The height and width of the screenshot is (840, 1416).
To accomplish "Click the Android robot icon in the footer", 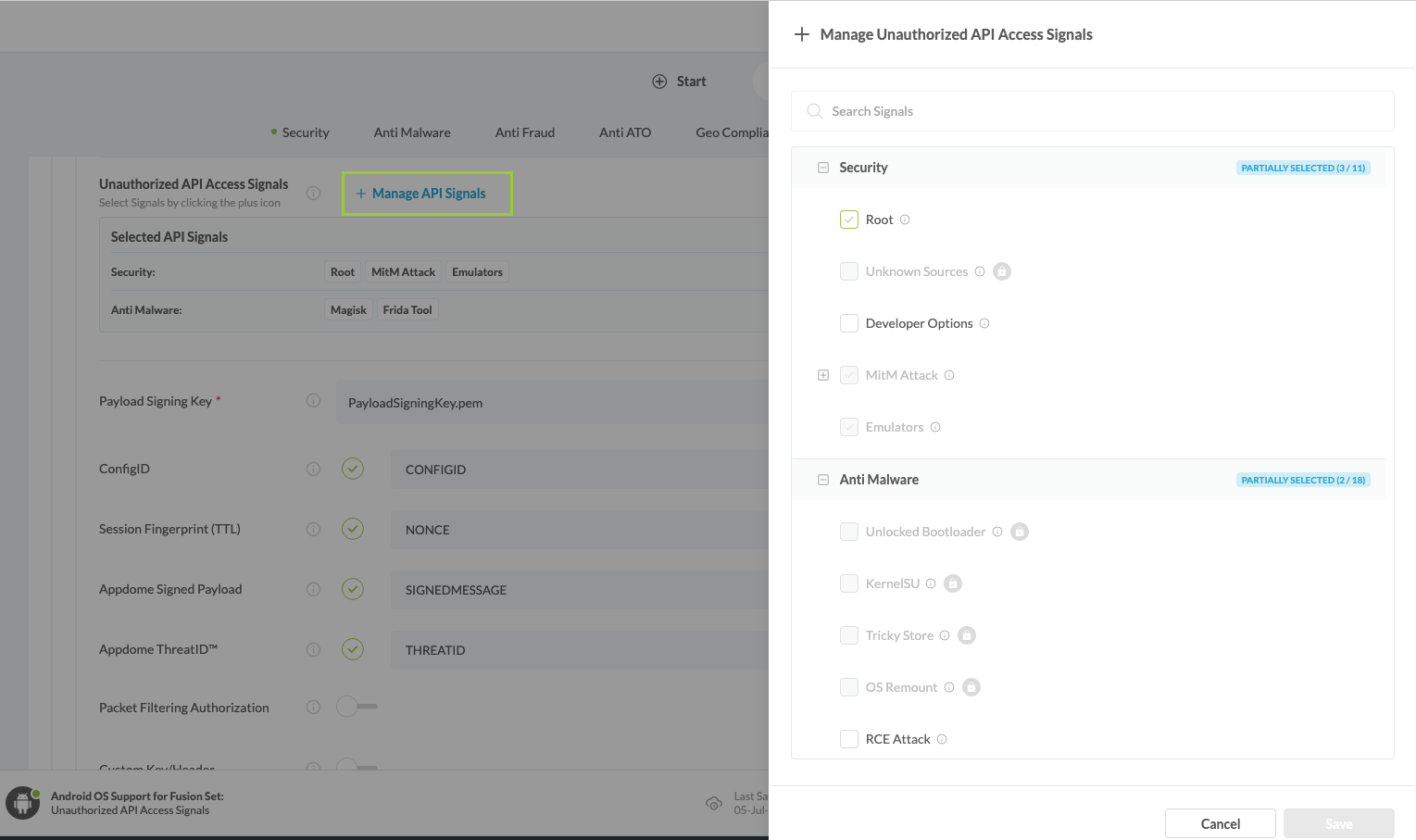I will click(22, 803).
